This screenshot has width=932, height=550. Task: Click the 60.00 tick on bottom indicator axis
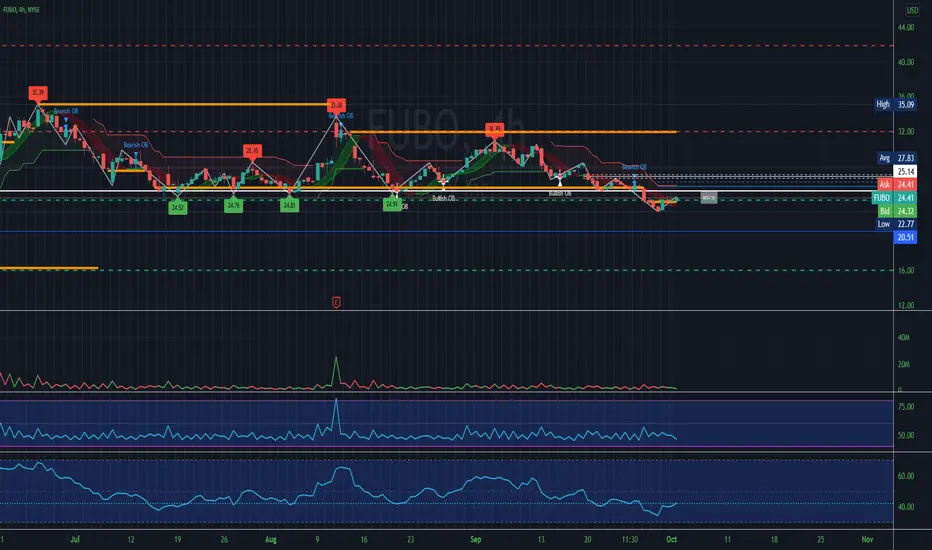click(906, 476)
